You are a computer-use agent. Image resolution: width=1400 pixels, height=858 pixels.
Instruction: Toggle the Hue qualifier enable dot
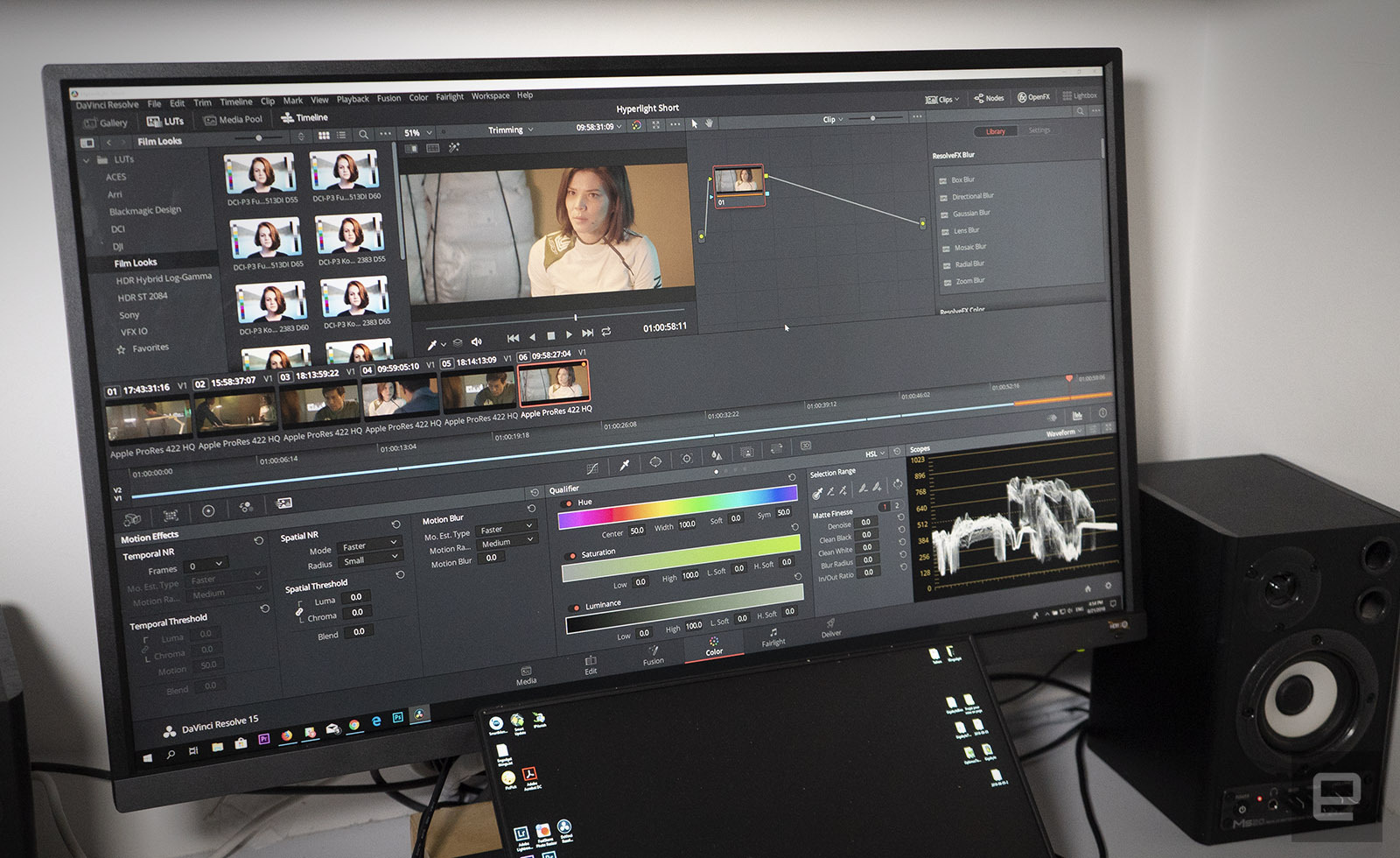pos(569,503)
